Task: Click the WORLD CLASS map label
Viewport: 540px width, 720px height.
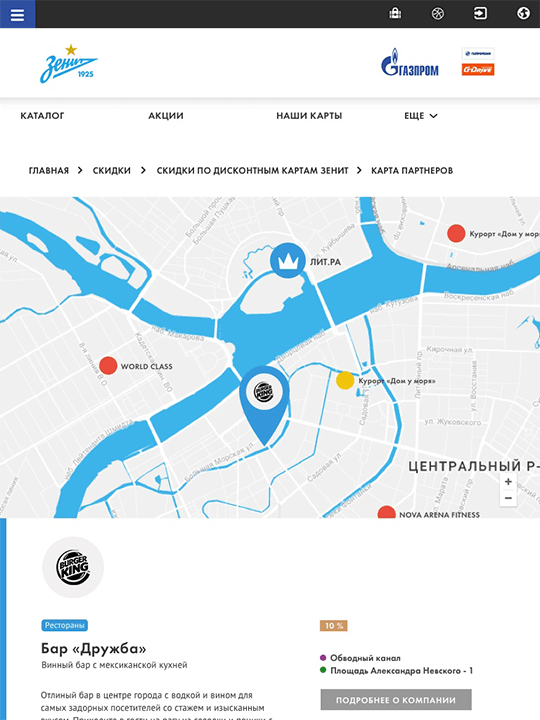Action: (146, 366)
